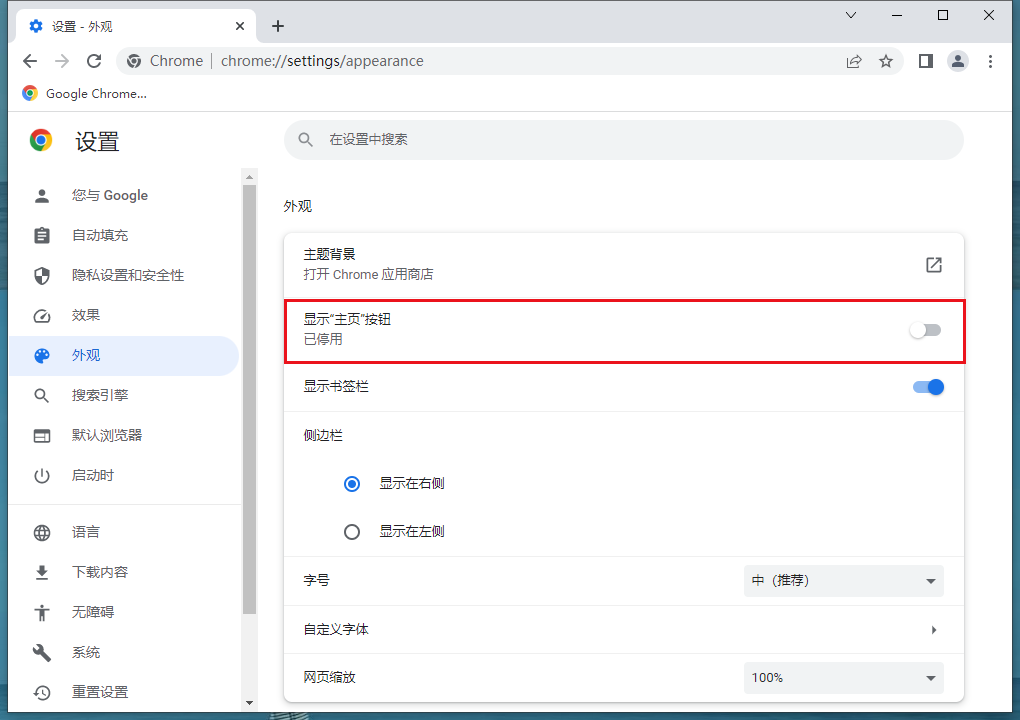
Task: Open 隐私设置和安全性 in sidebar
Action: [128, 275]
